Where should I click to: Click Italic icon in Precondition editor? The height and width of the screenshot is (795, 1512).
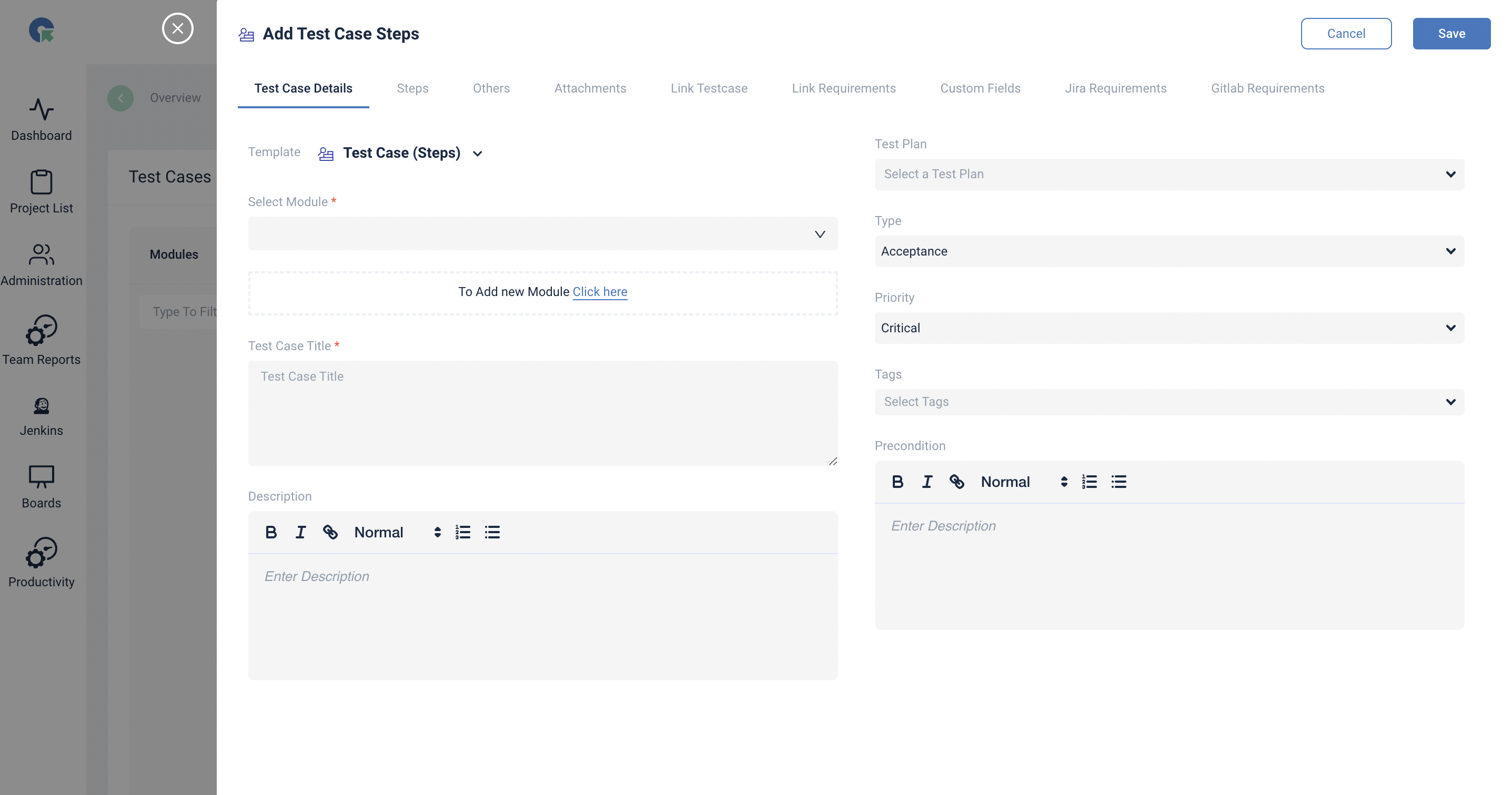coord(927,482)
